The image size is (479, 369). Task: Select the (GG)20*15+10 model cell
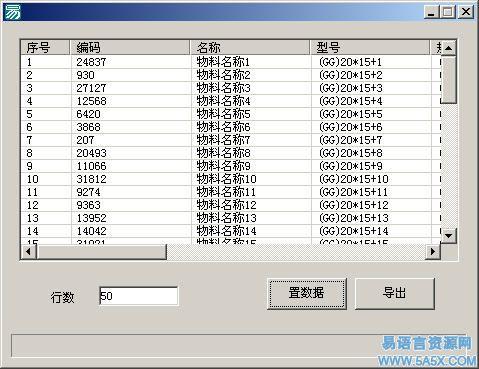[371, 179]
